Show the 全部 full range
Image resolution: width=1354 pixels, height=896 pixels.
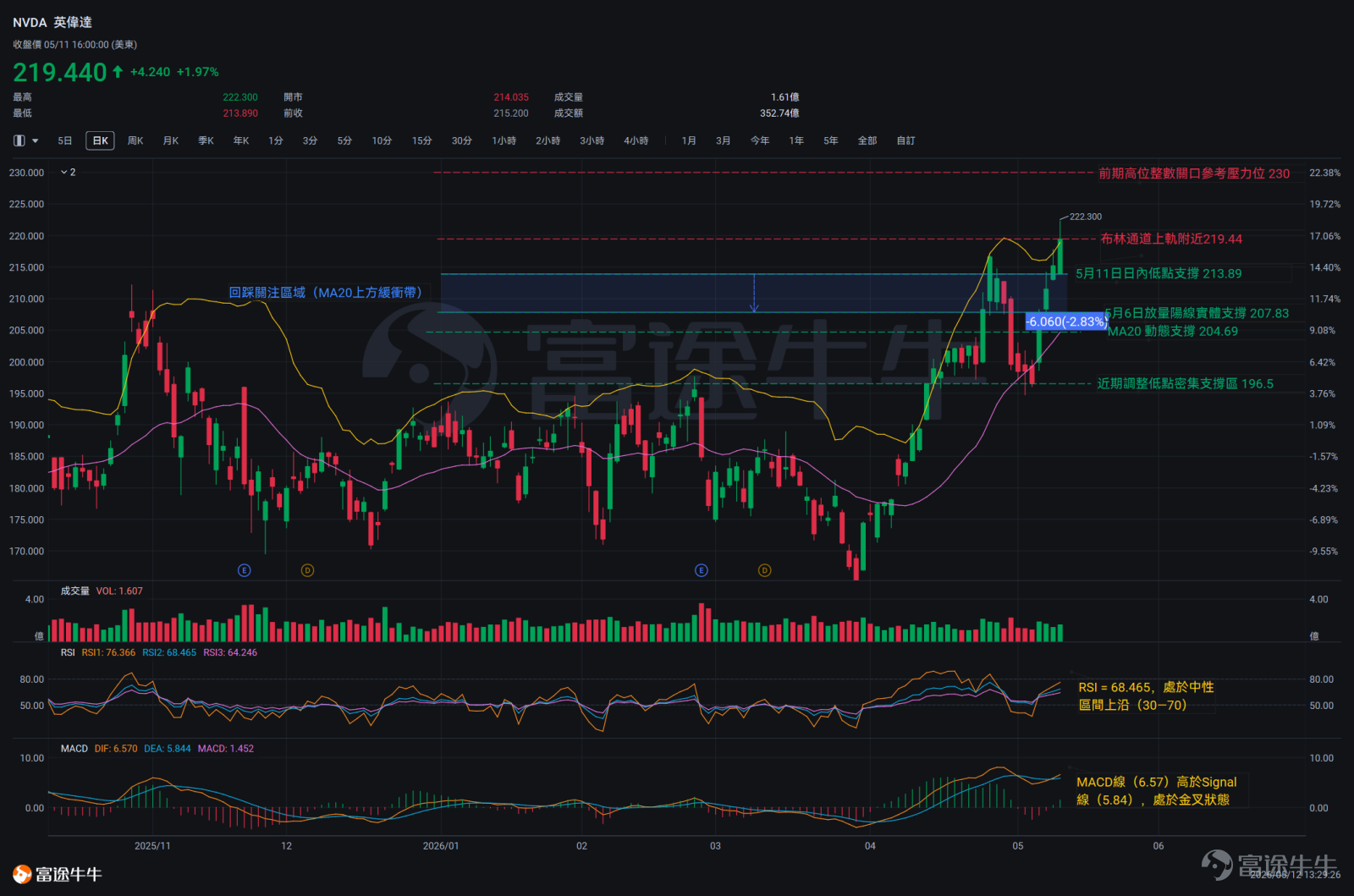867,140
